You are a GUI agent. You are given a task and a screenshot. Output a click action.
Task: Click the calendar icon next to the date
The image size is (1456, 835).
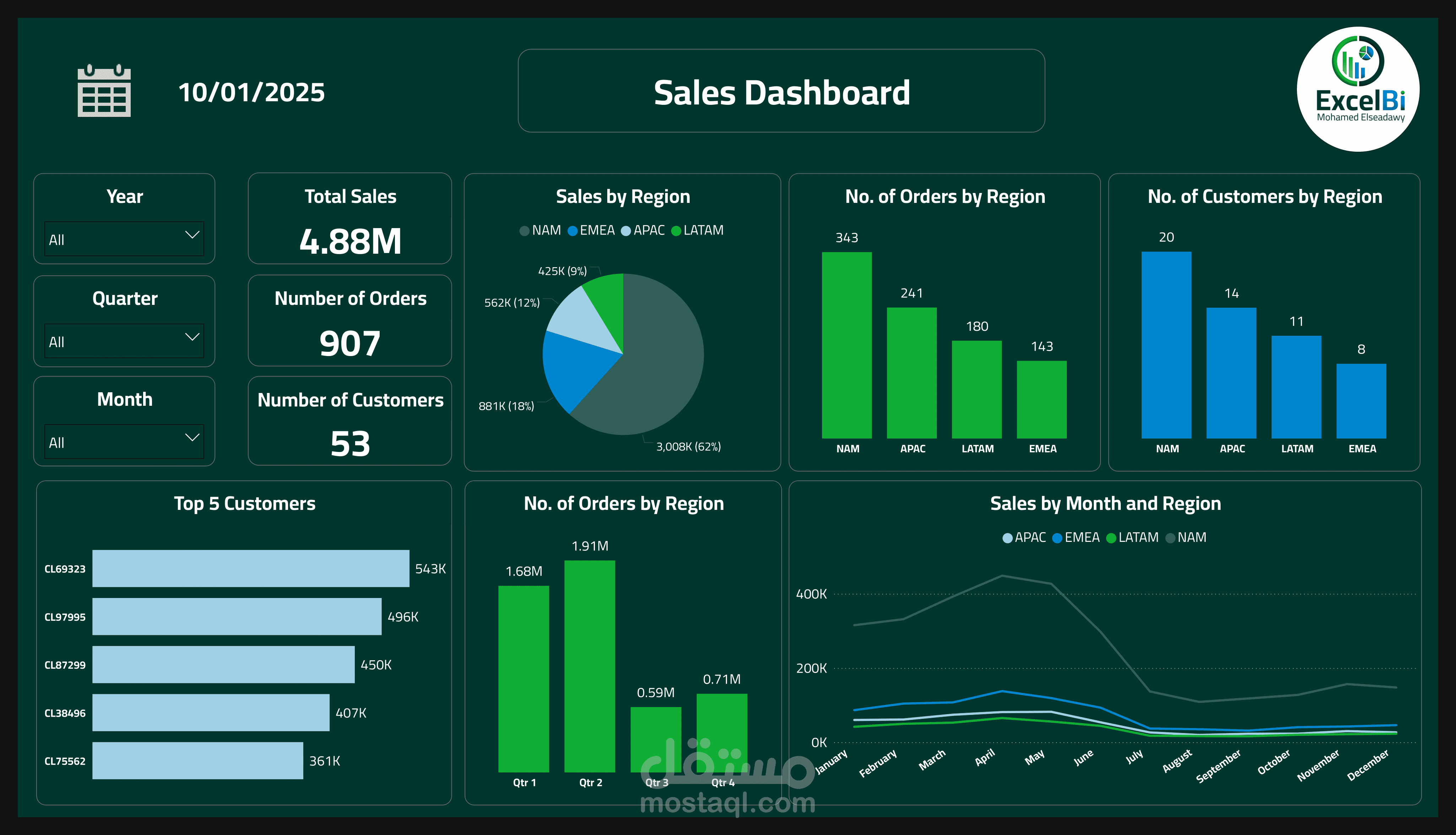(x=104, y=91)
